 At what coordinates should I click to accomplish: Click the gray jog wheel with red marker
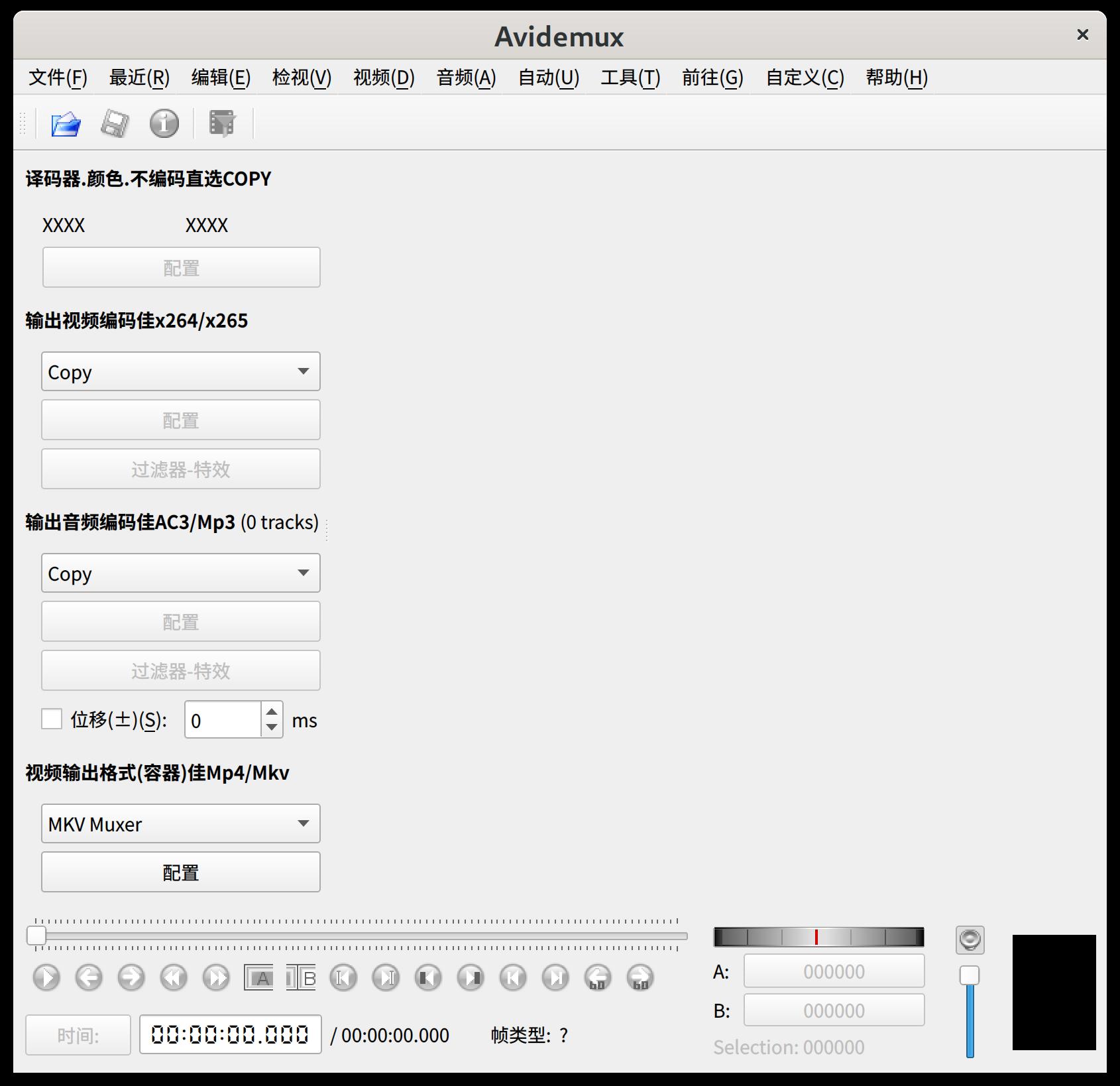pyautogui.click(x=818, y=937)
